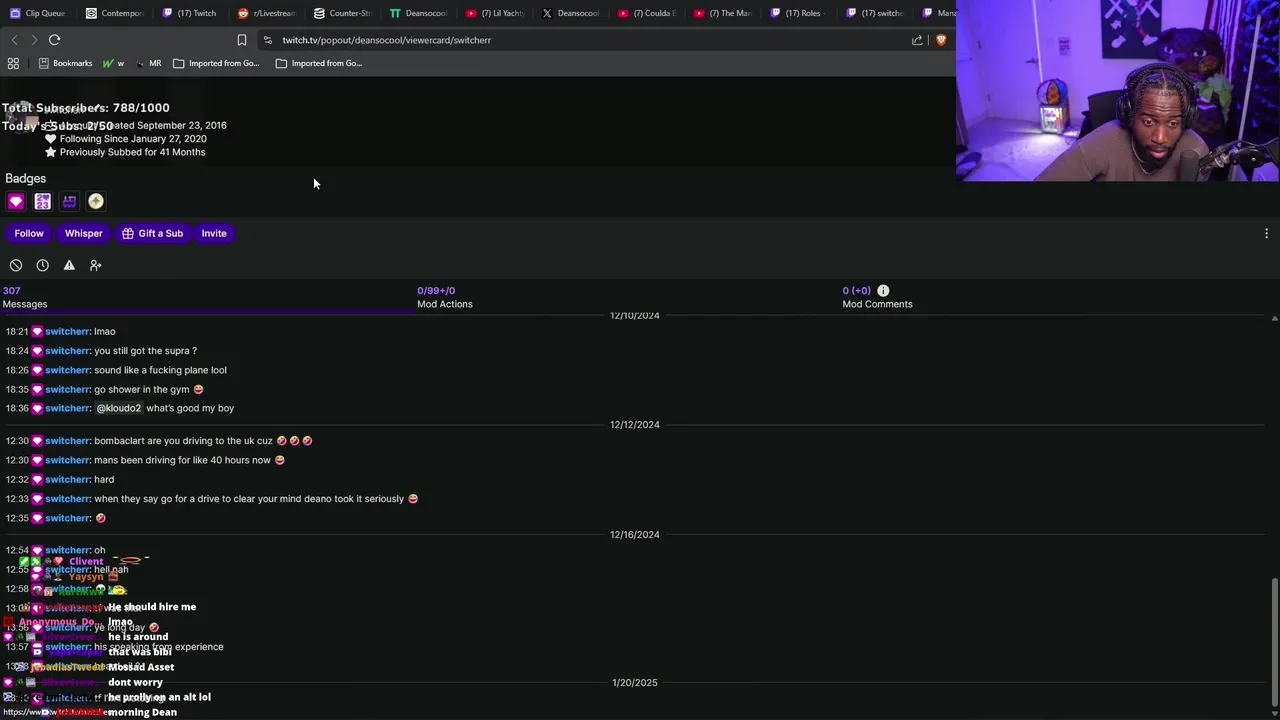Open the viewer card three-dot menu
The height and width of the screenshot is (720, 1280).
pos(1266,233)
